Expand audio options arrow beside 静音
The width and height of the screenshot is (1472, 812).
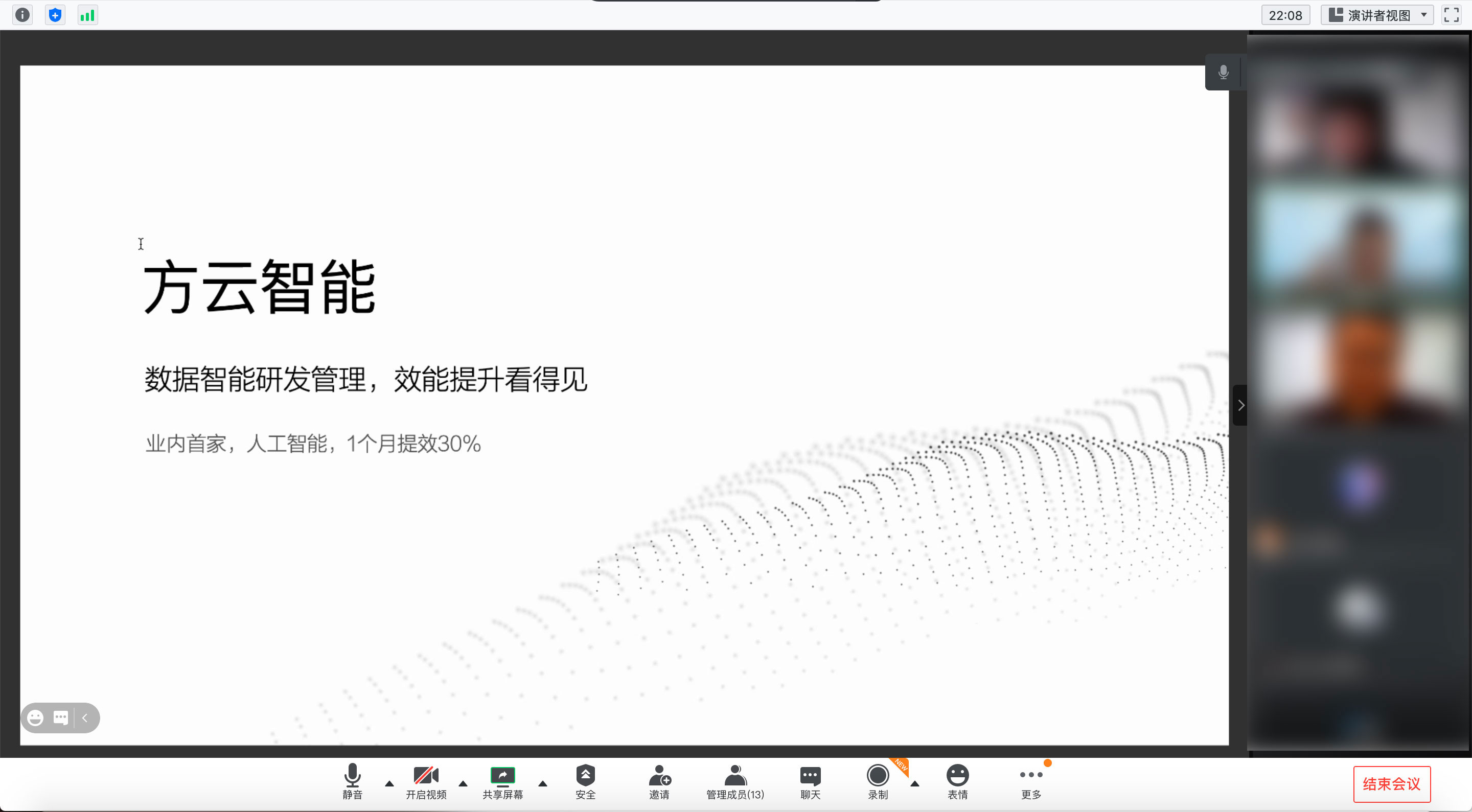point(389,783)
